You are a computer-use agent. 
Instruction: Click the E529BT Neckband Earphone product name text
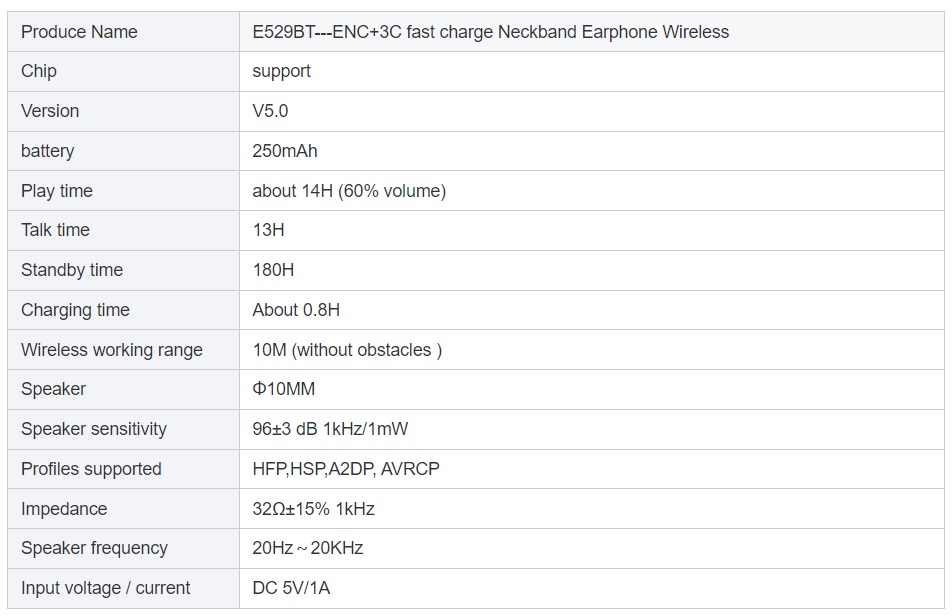click(490, 32)
